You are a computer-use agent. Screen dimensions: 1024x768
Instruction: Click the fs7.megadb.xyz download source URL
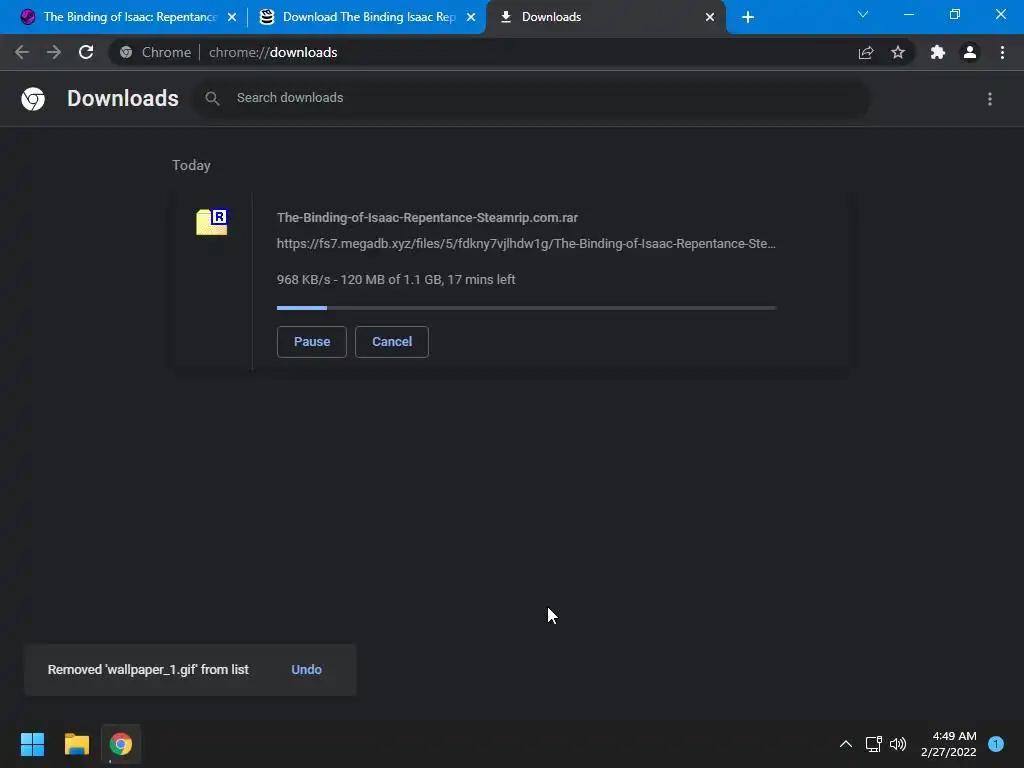coord(526,244)
